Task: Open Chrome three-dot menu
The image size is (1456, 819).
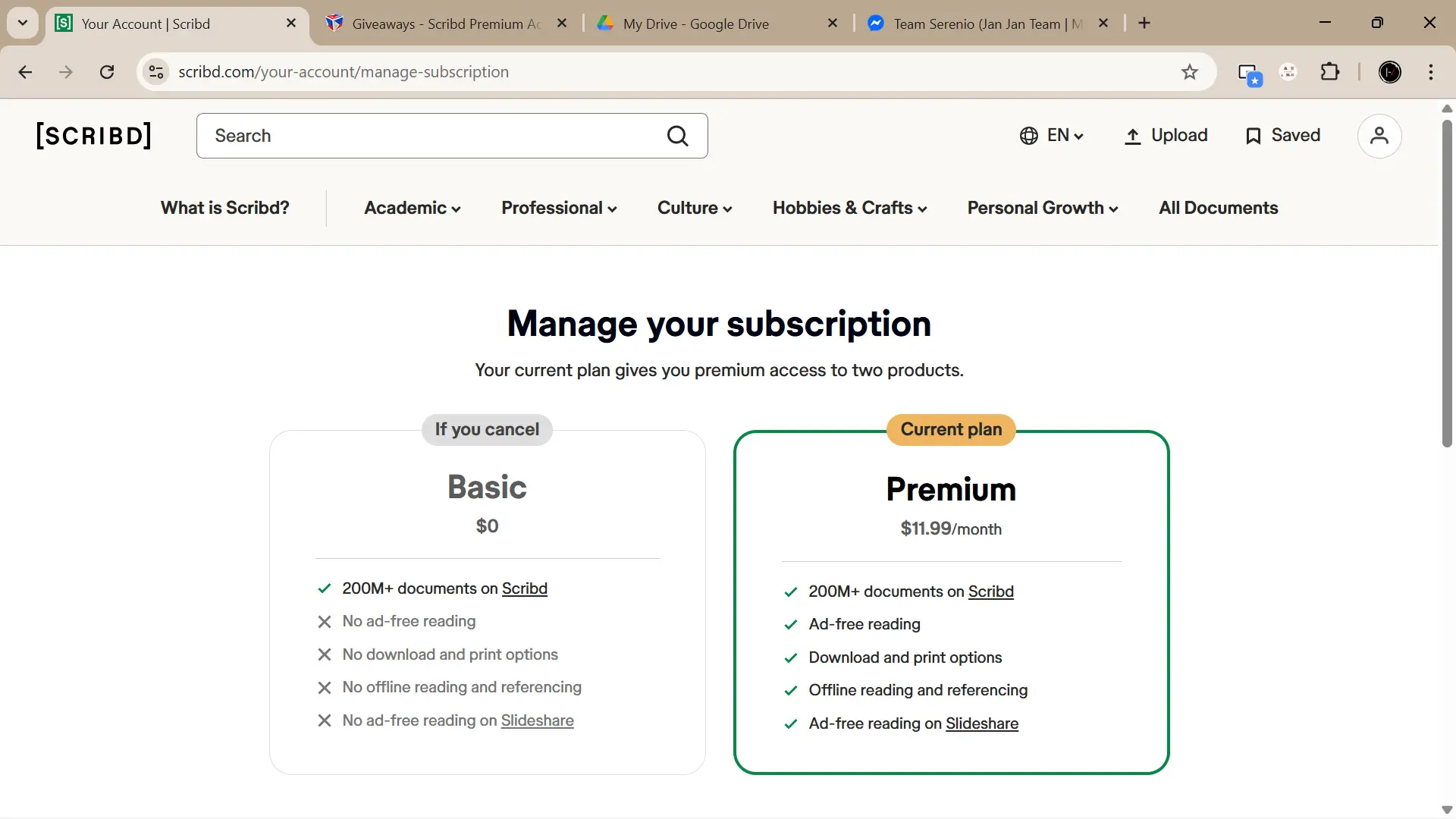Action: point(1430,72)
